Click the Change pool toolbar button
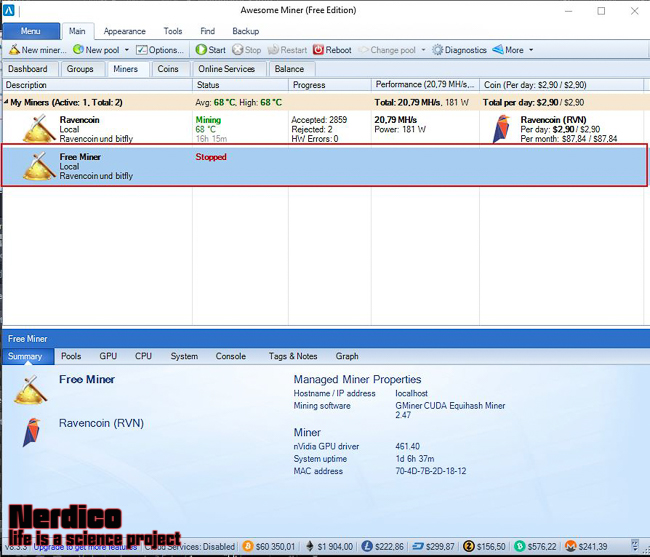Viewport: 650px width, 557px height. 387,50
